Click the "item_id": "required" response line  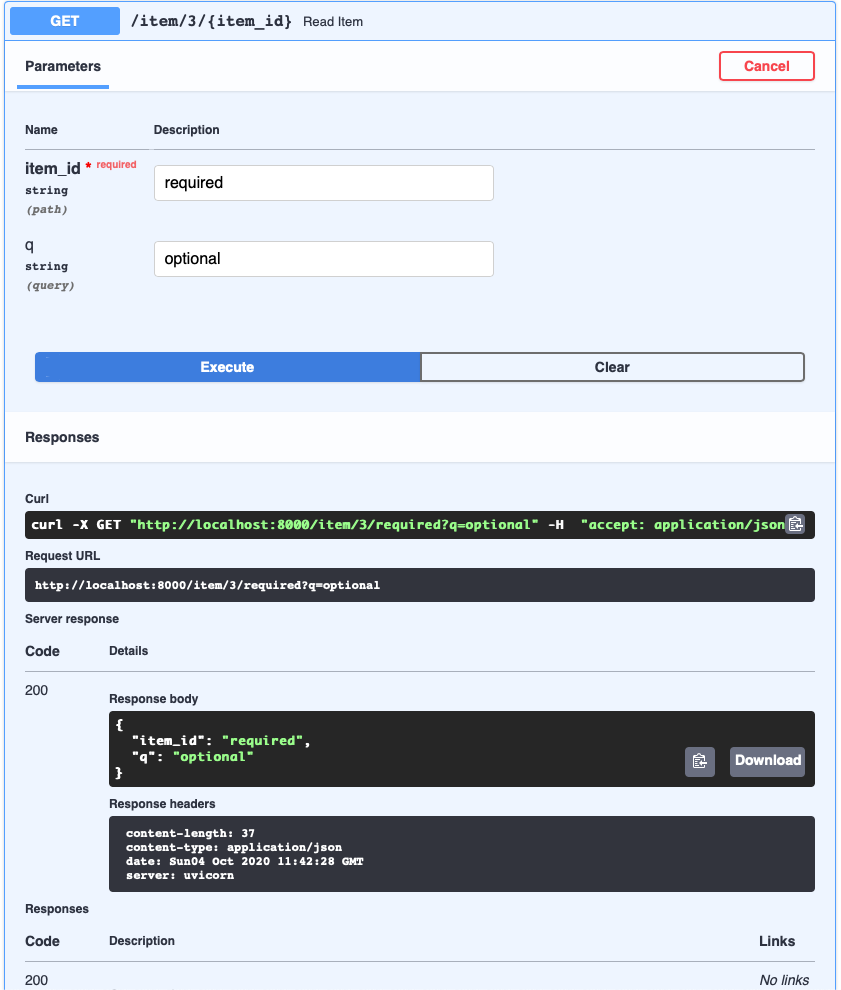coord(220,741)
